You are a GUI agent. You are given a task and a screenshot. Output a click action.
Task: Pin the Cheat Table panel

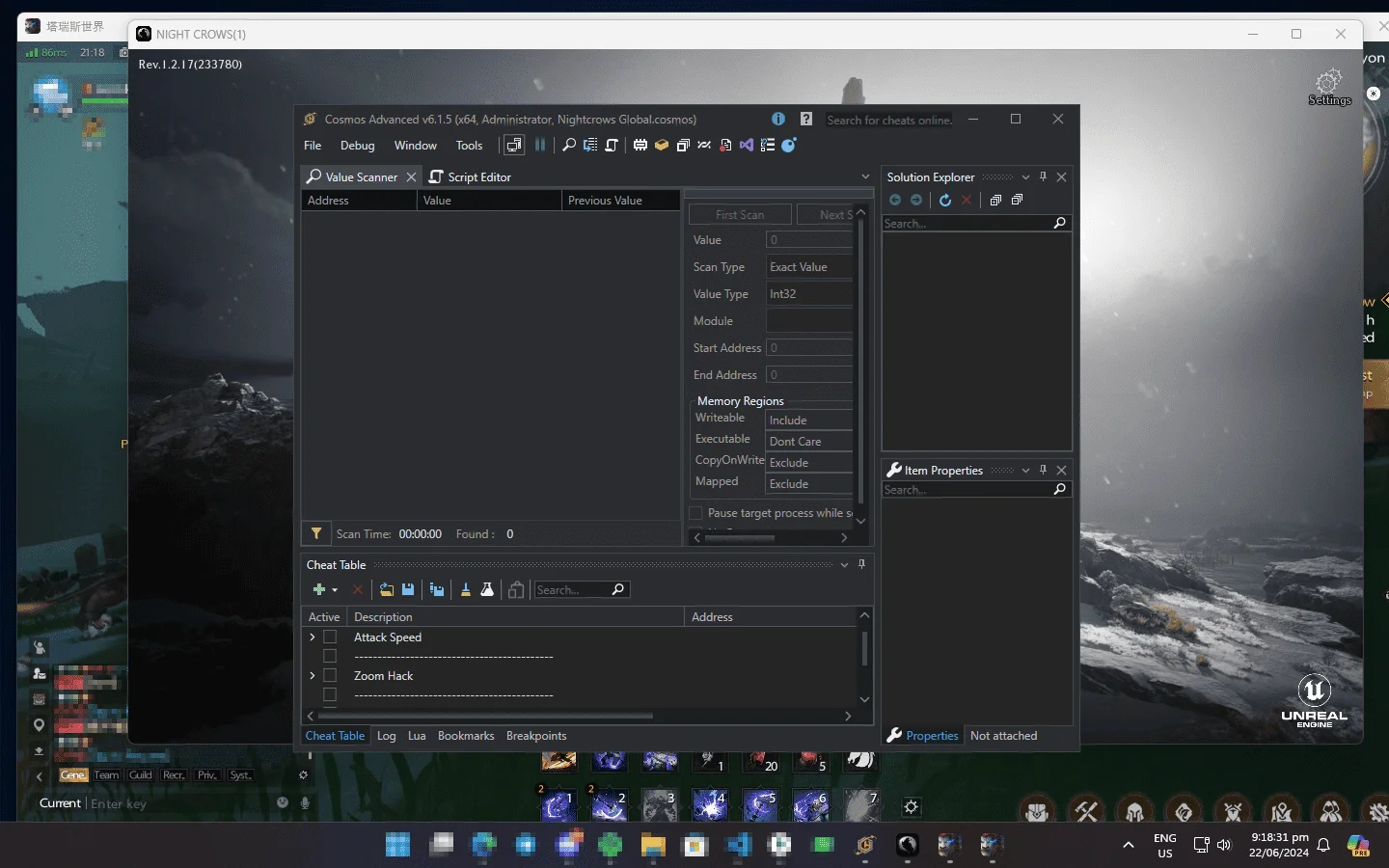861,564
